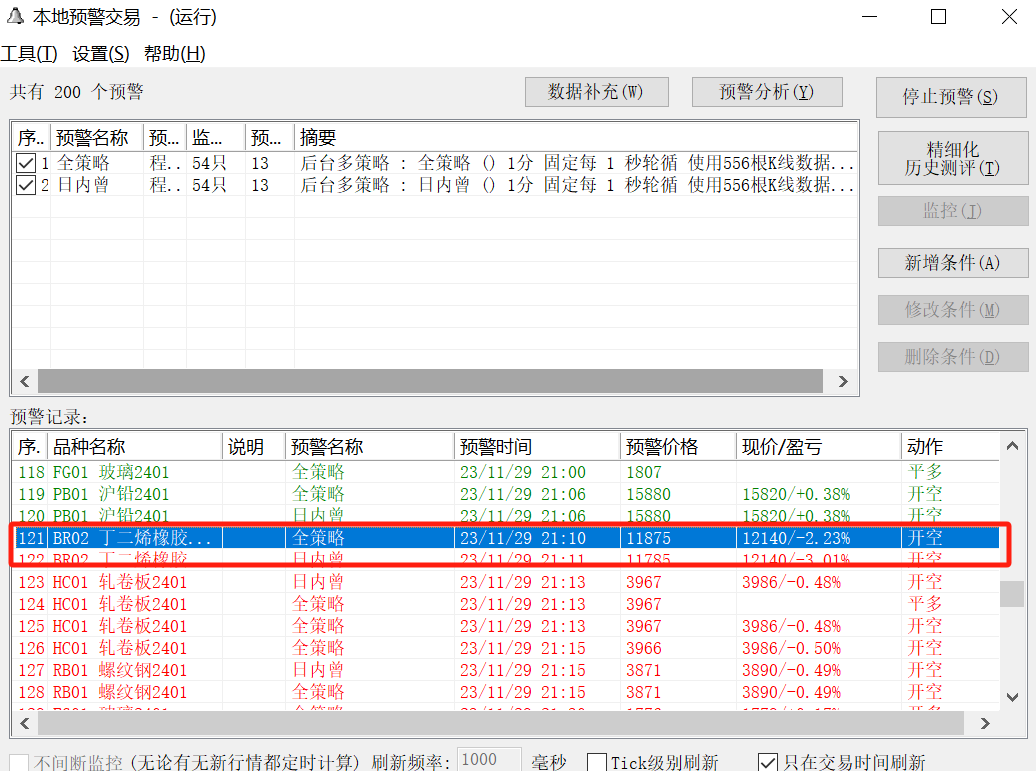Toggle 只在交易时间刷新 checkbox
The image size is (1036, 771).
coord(768,762)
